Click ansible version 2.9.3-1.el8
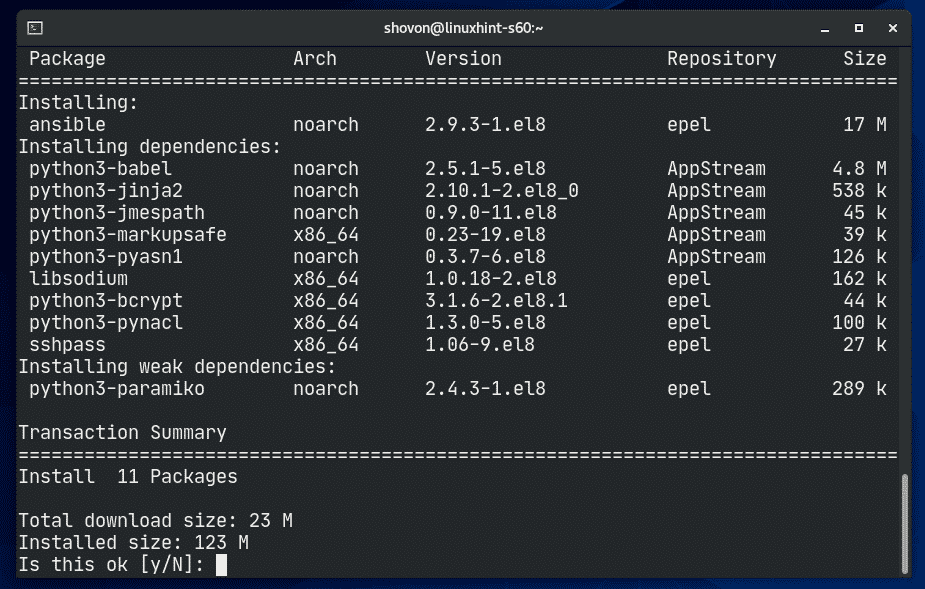 click(x=486, y=125)
